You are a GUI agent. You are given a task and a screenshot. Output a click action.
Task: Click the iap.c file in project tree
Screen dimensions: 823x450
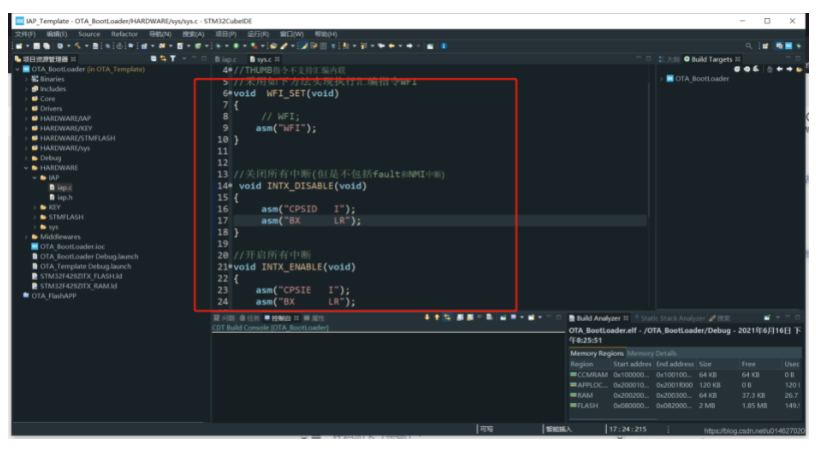[x=64, y=187]
